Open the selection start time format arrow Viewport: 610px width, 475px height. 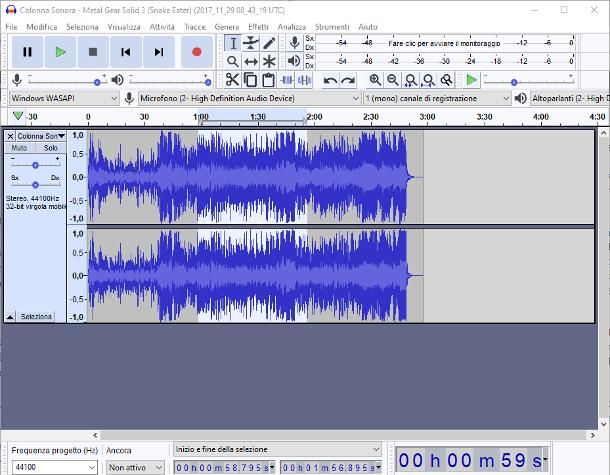click(272, 467)
